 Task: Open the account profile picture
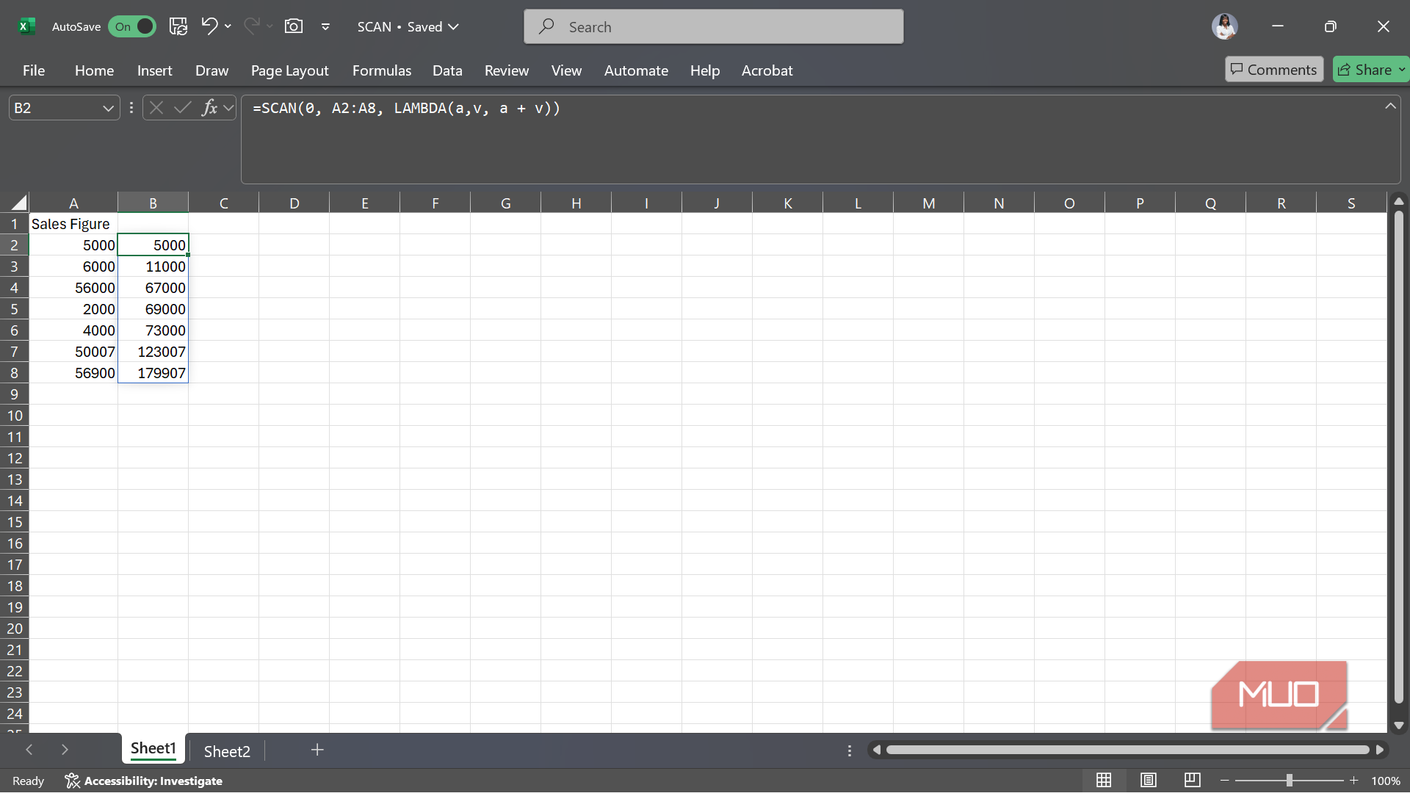1225,27
